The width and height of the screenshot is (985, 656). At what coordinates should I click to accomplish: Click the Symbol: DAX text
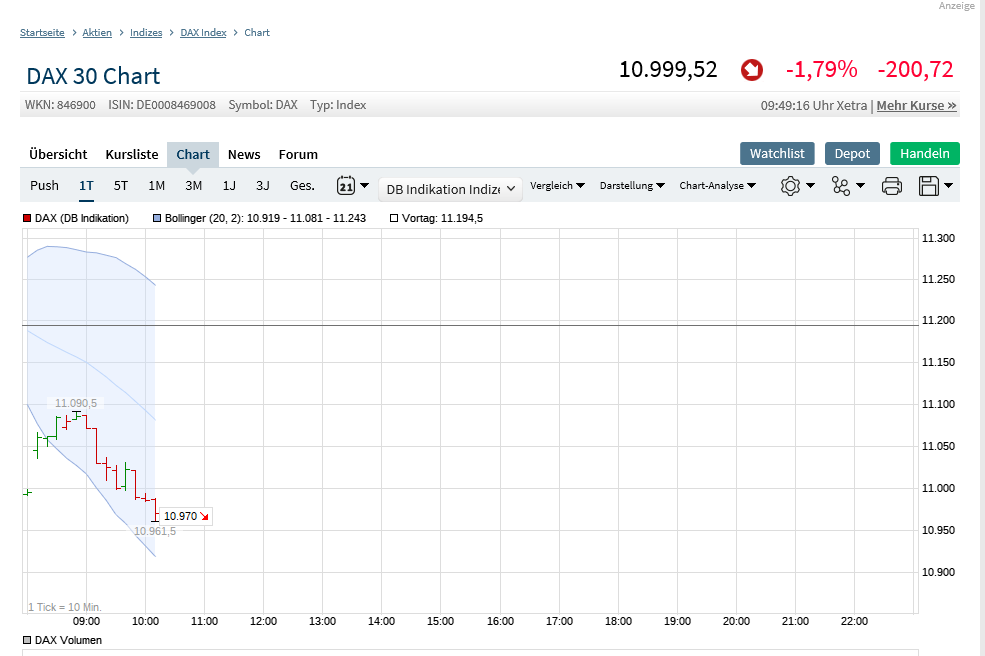(x=263, y=105)
